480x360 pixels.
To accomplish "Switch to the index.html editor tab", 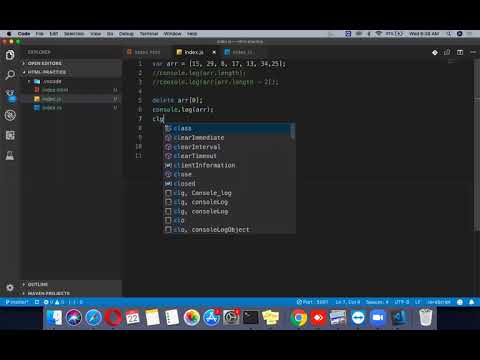I will (147, 52).
